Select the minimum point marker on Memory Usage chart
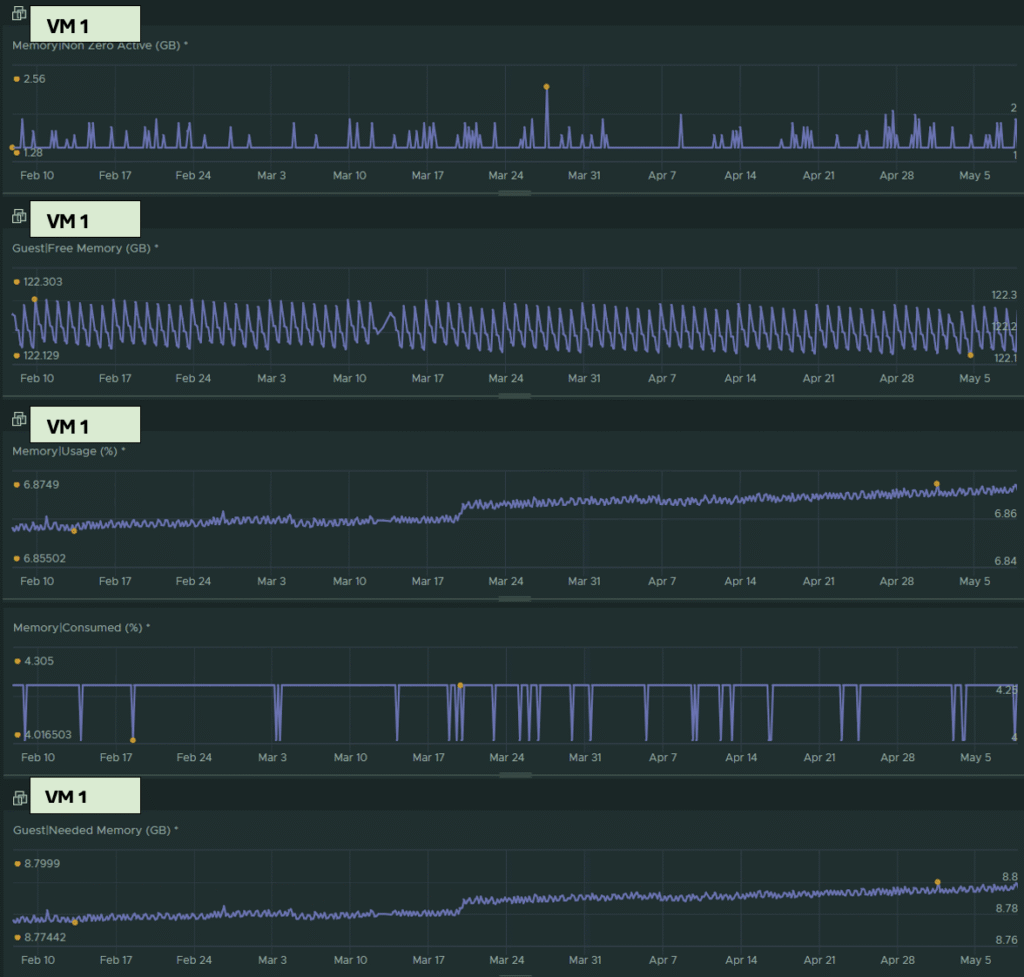The image size is (1024, 977). 74,531
